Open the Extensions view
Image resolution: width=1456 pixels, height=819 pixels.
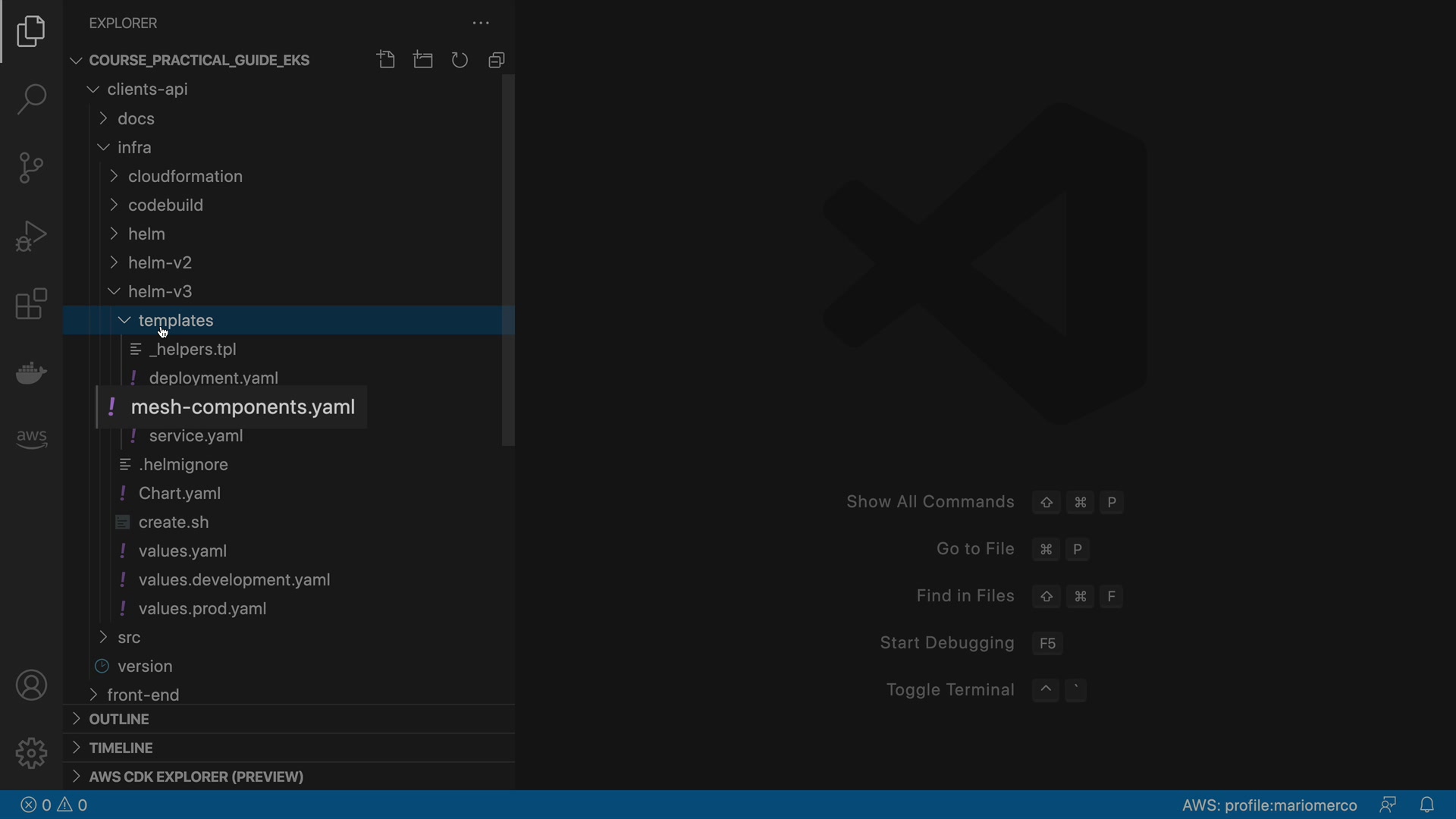point(31,304)
